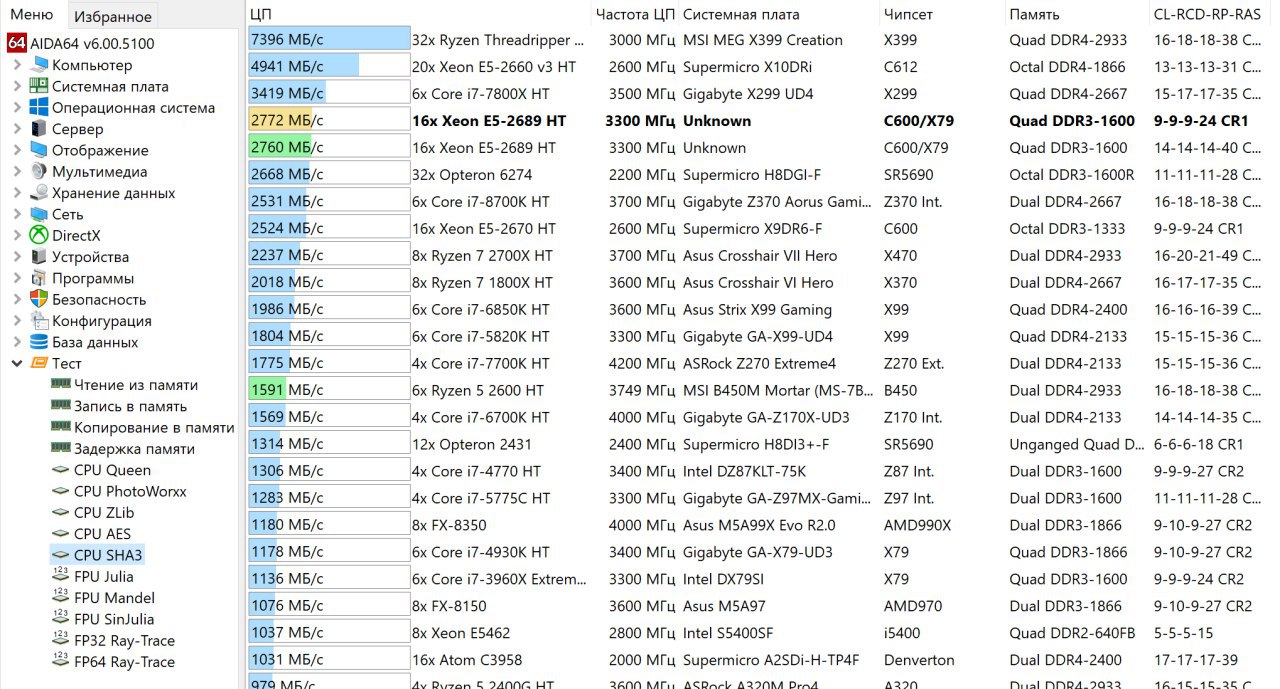Click the chip icon beside CPU PhotoWorxx
Image resolution: width=1280 pixels, height=689 pixels.
[60, 491]
